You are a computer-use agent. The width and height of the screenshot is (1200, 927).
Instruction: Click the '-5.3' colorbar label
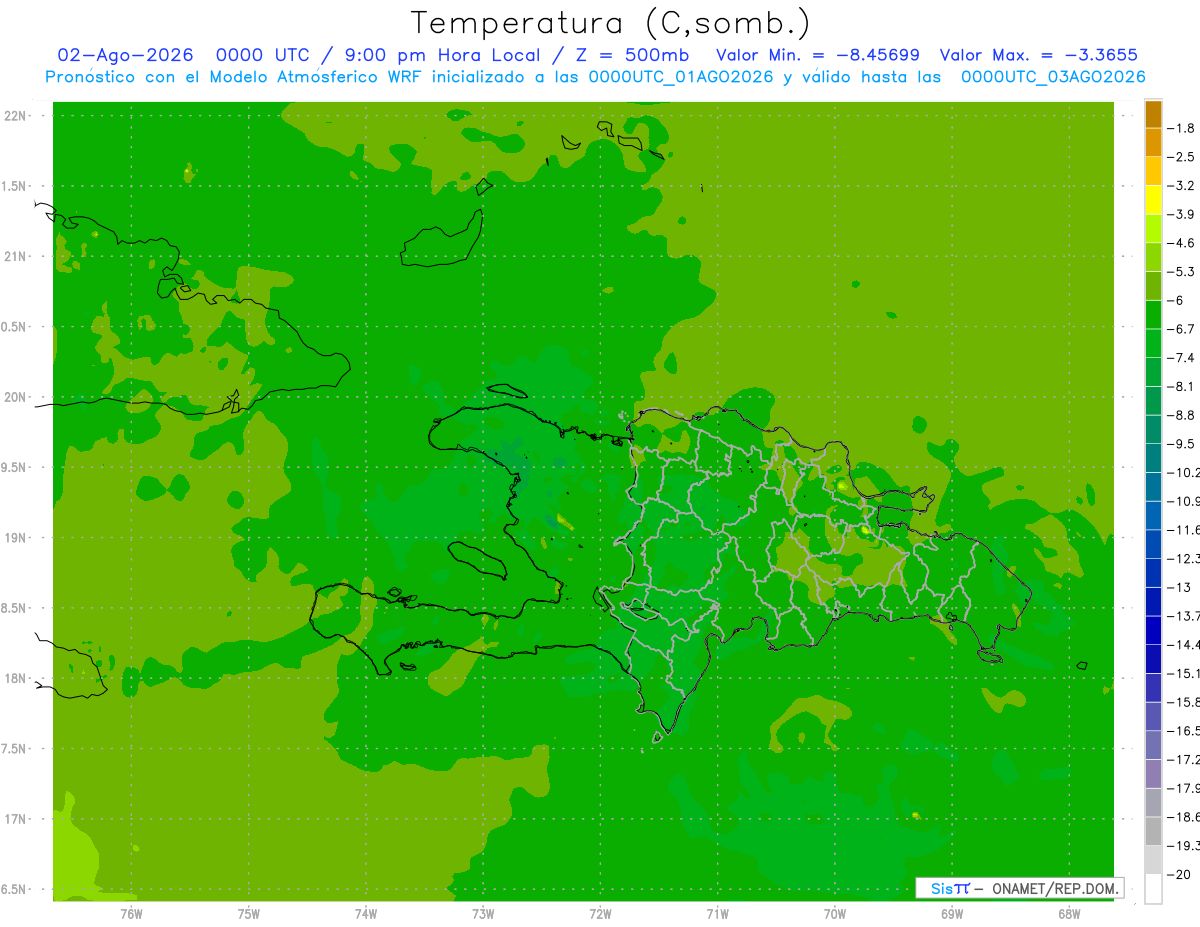click(1183, 272)
